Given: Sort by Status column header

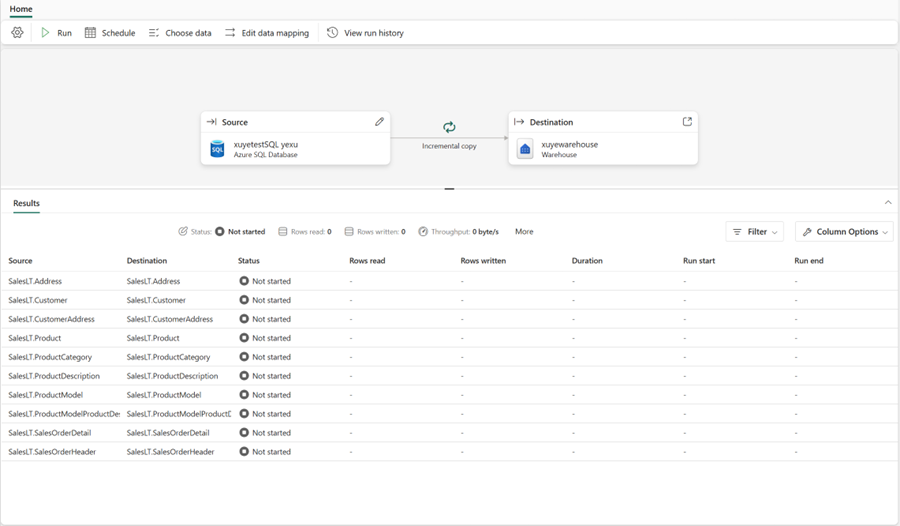Looking at the screenshot, I should click(x=249, y=261).
